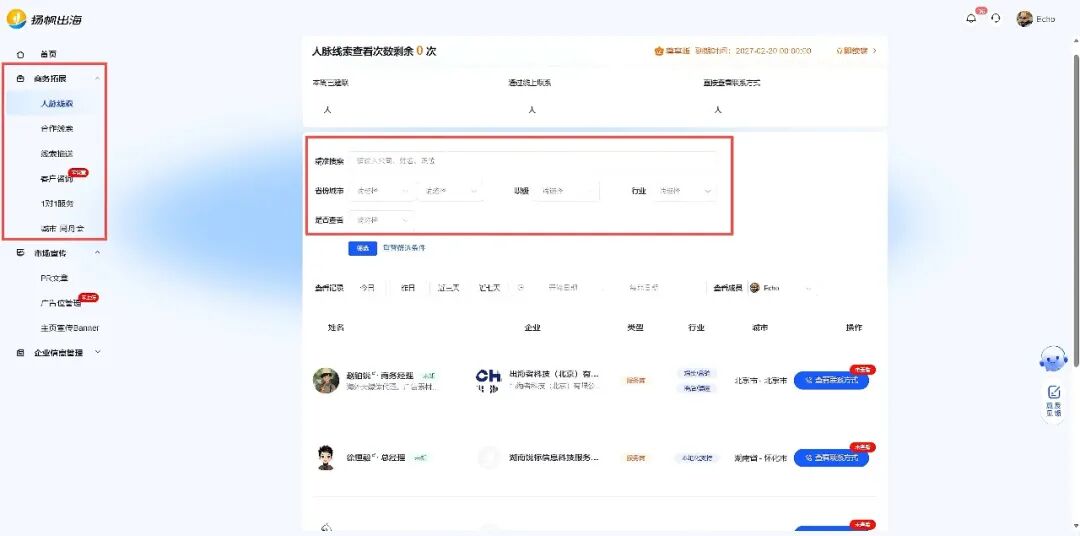Image resolution: width=1080 pixels, height=536 pixels.
Task: Open 客户咨询 in the sidebar
Action: pos(56,178)
